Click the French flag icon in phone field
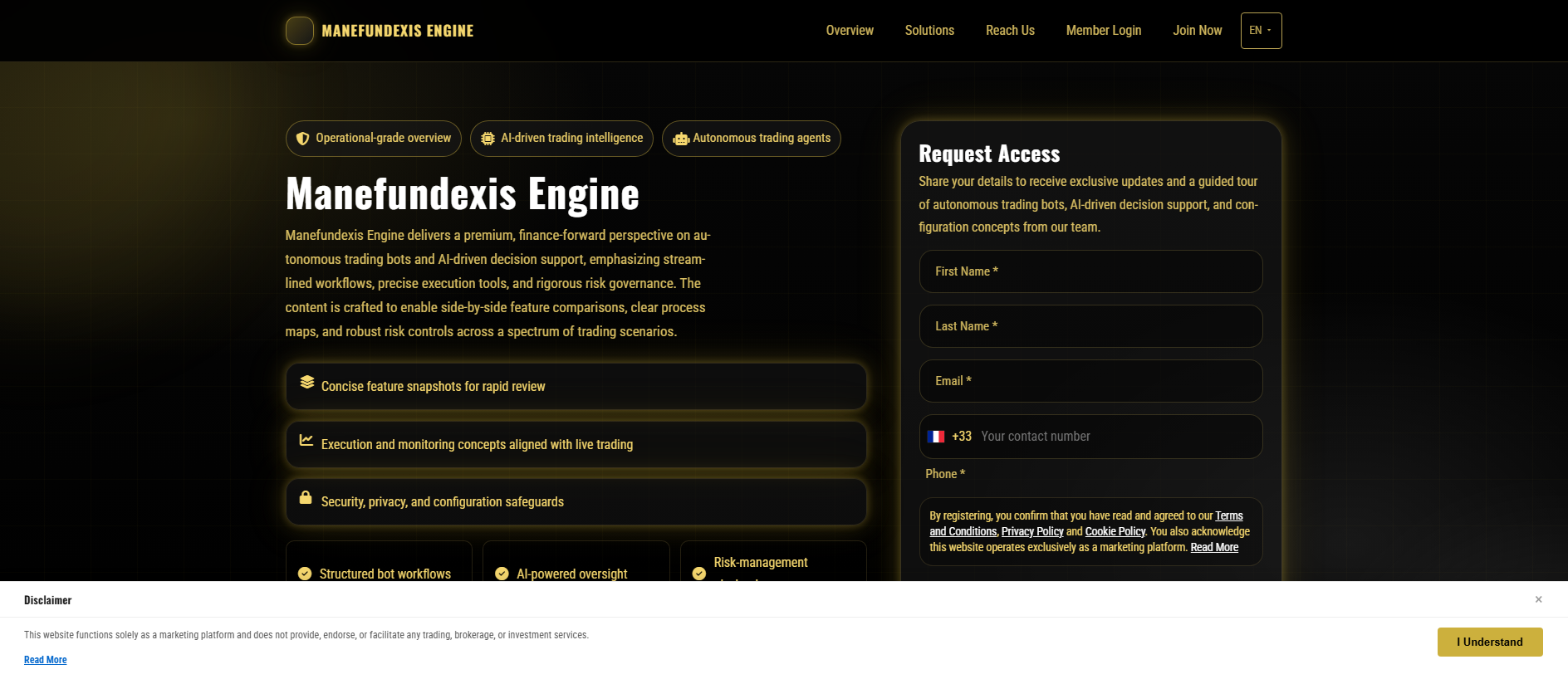This screenshot has height=679, width=1568. pos(936,437)
